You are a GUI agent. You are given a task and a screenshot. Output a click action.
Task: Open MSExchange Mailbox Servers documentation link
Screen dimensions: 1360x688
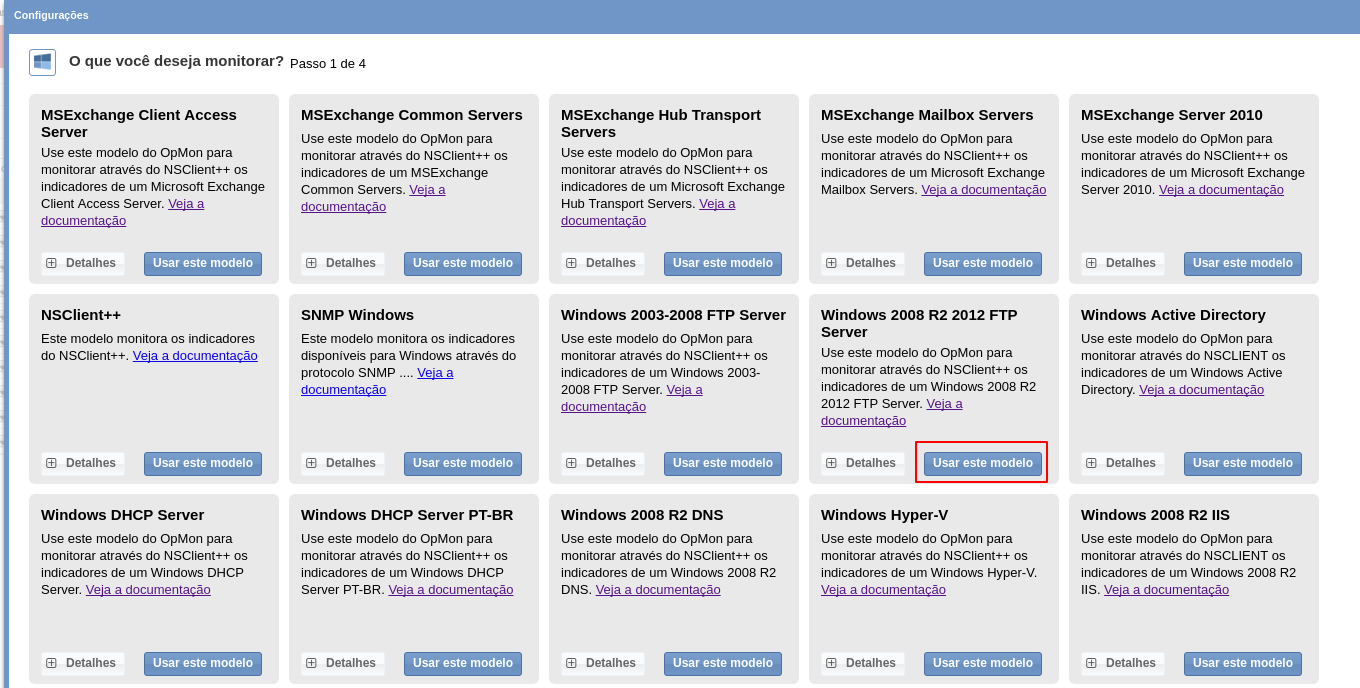coord(983,190)
